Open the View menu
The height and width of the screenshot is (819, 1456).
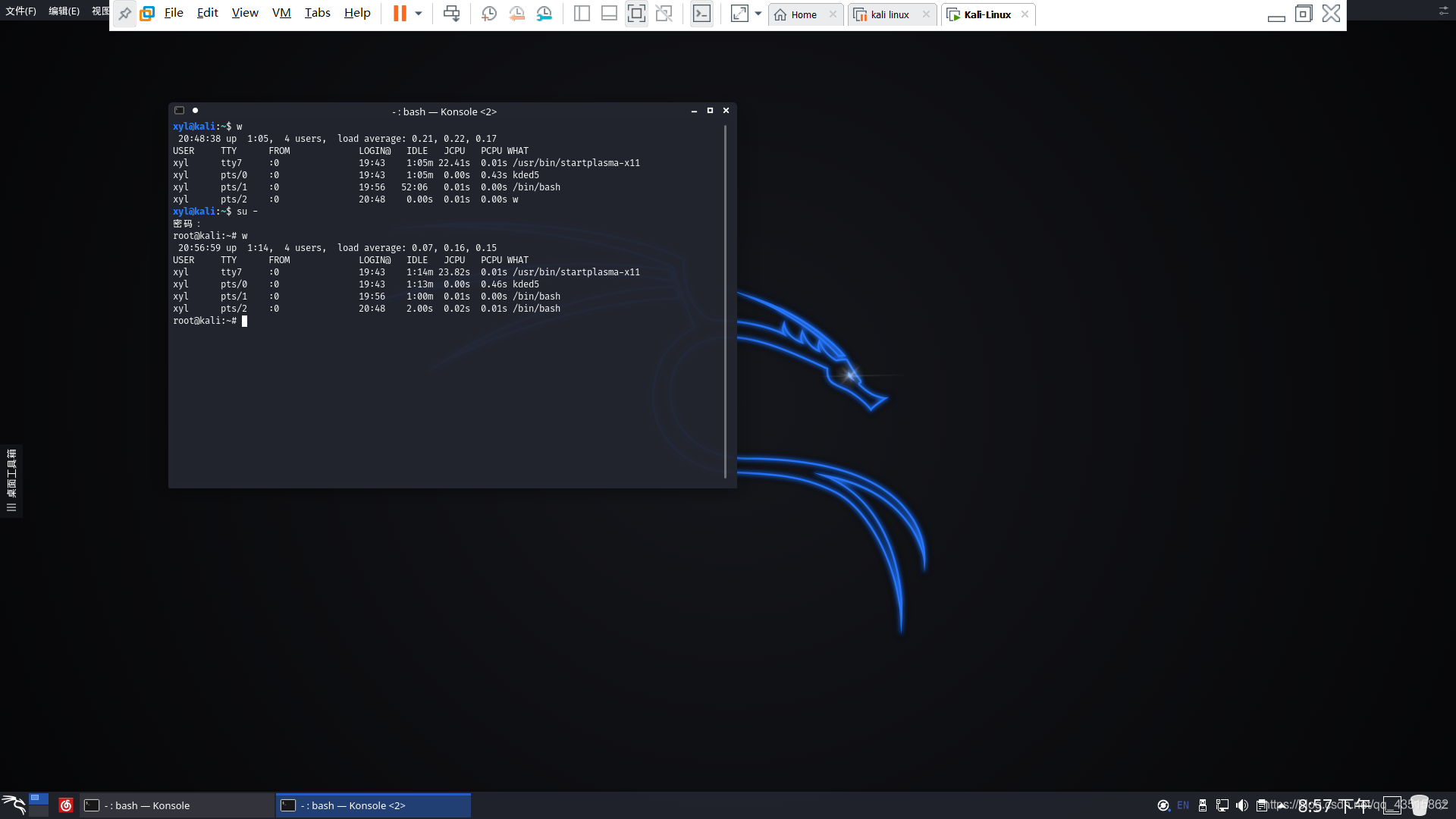click(245, 13)
